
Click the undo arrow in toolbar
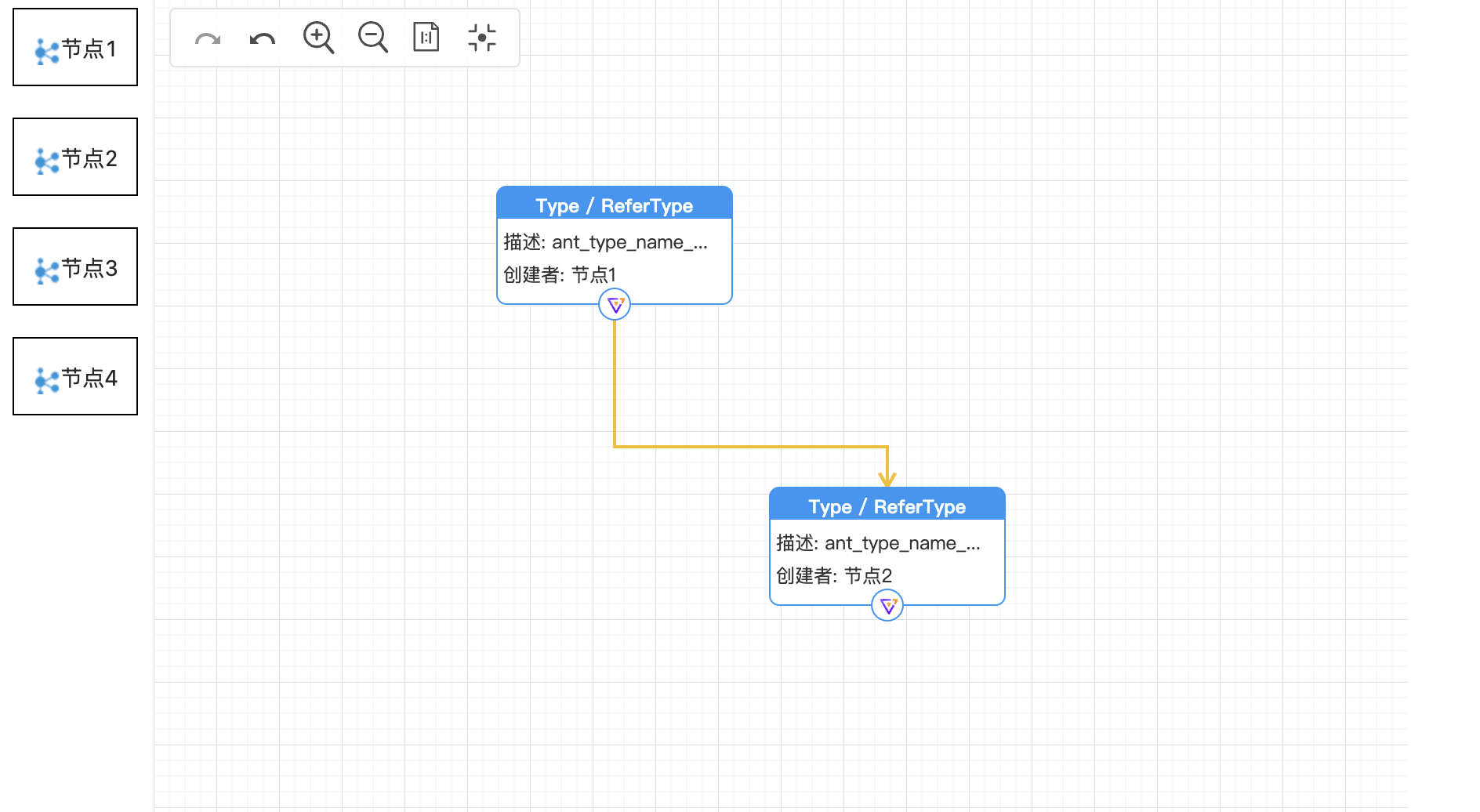pos(263,38)
